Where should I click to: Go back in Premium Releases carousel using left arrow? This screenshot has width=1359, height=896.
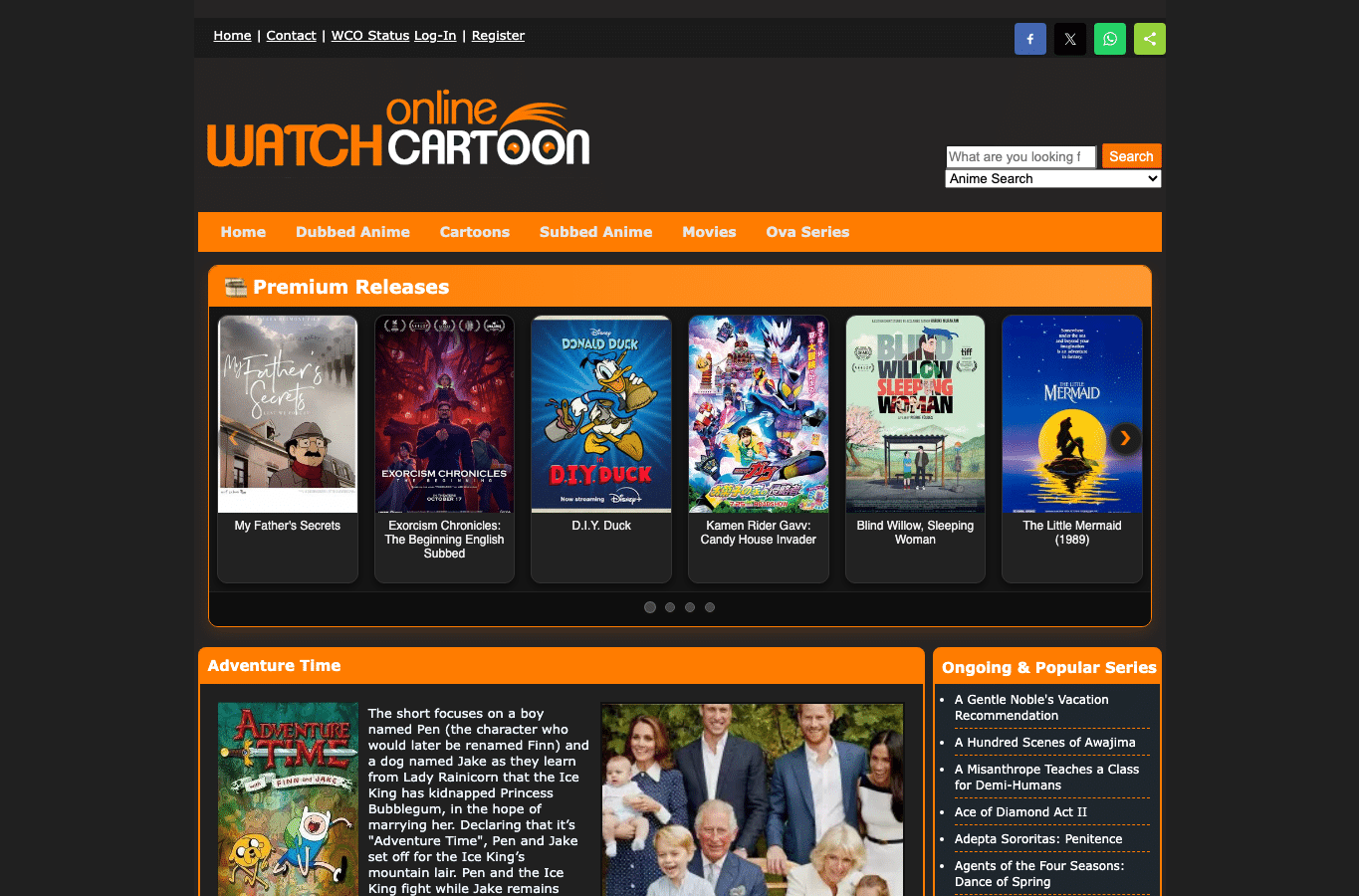point(234,438)
